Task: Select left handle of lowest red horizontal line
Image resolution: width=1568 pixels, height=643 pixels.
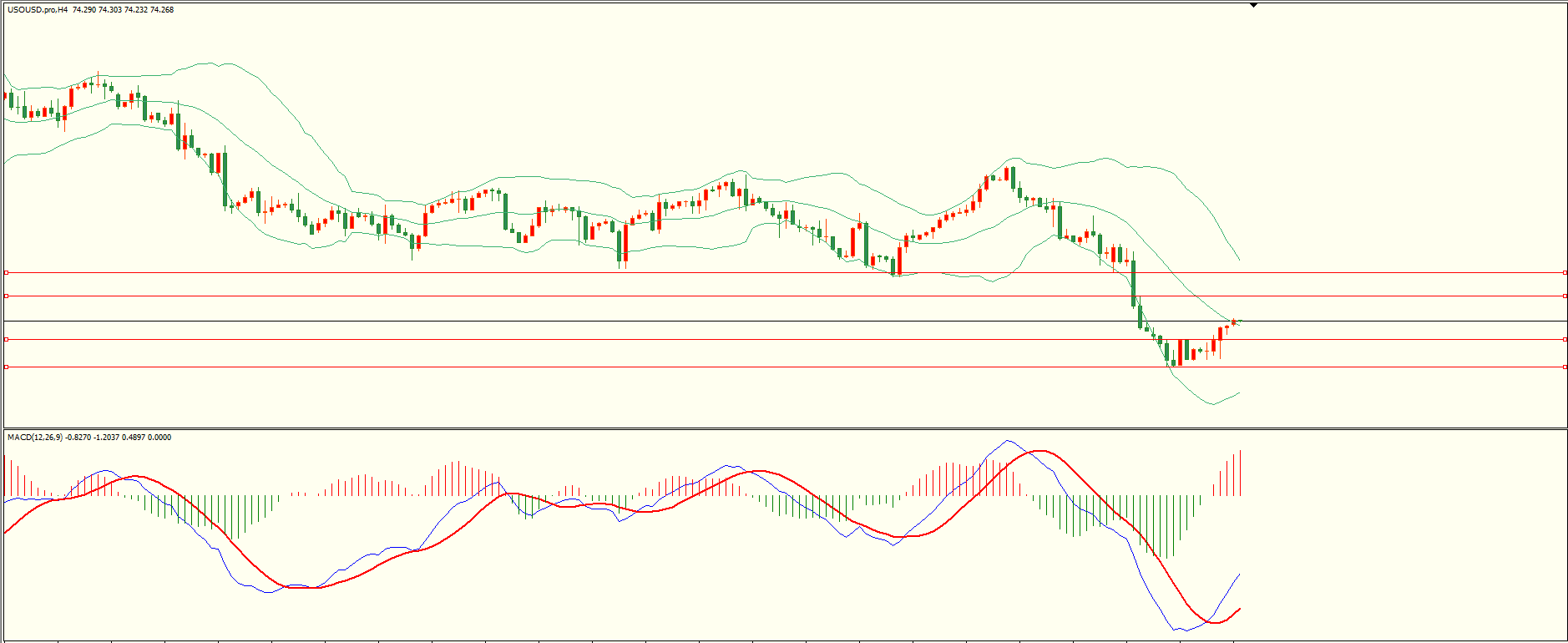Action: tap(7, 367)
